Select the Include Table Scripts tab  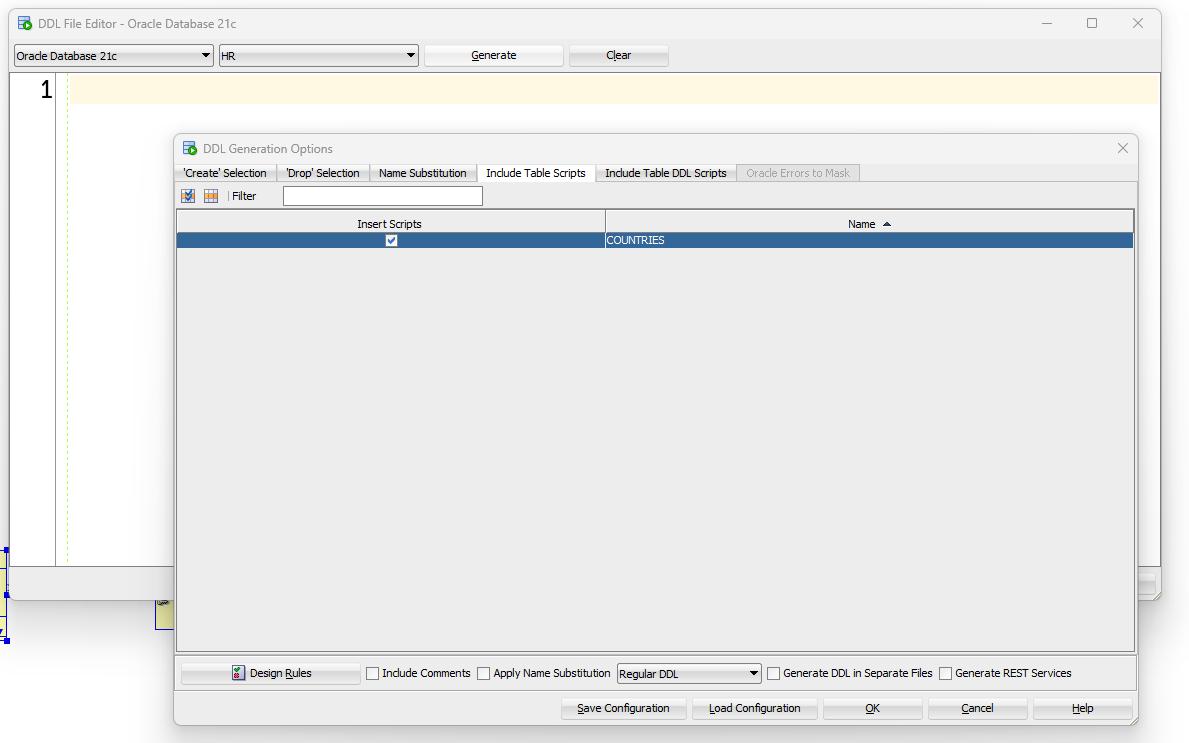[536, 173]
